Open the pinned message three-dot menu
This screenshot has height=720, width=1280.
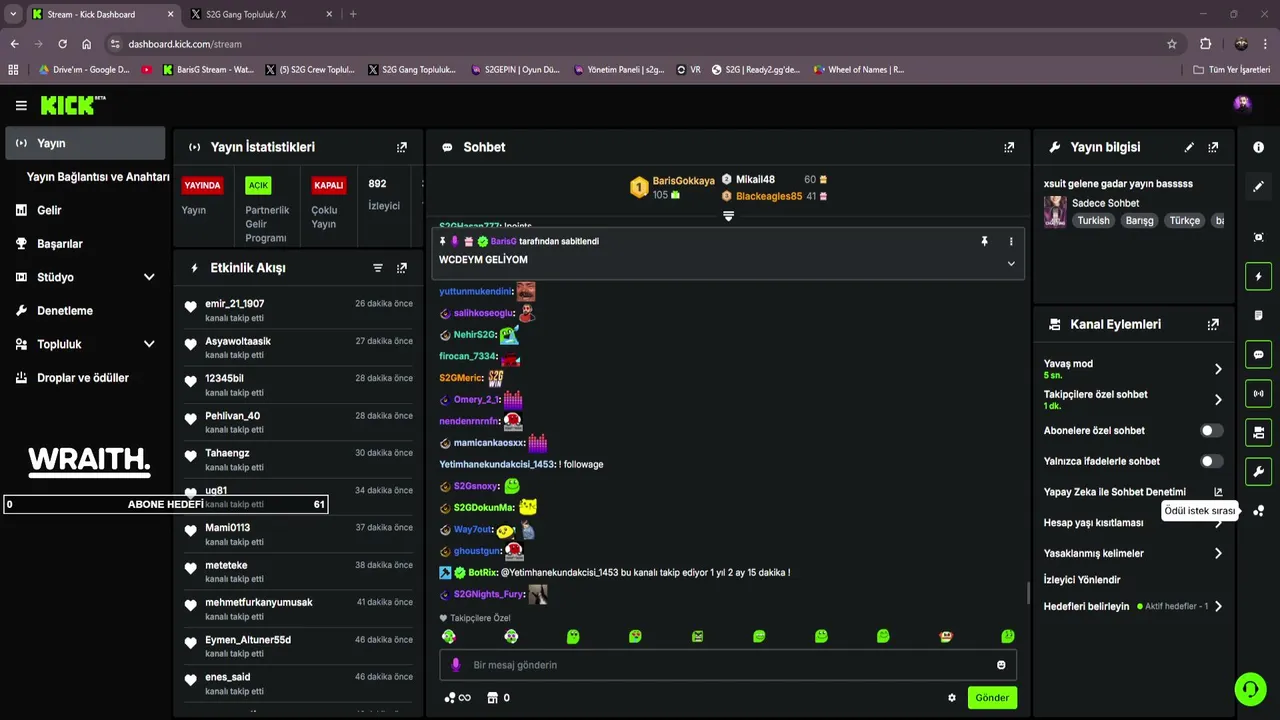point(1011,241)
